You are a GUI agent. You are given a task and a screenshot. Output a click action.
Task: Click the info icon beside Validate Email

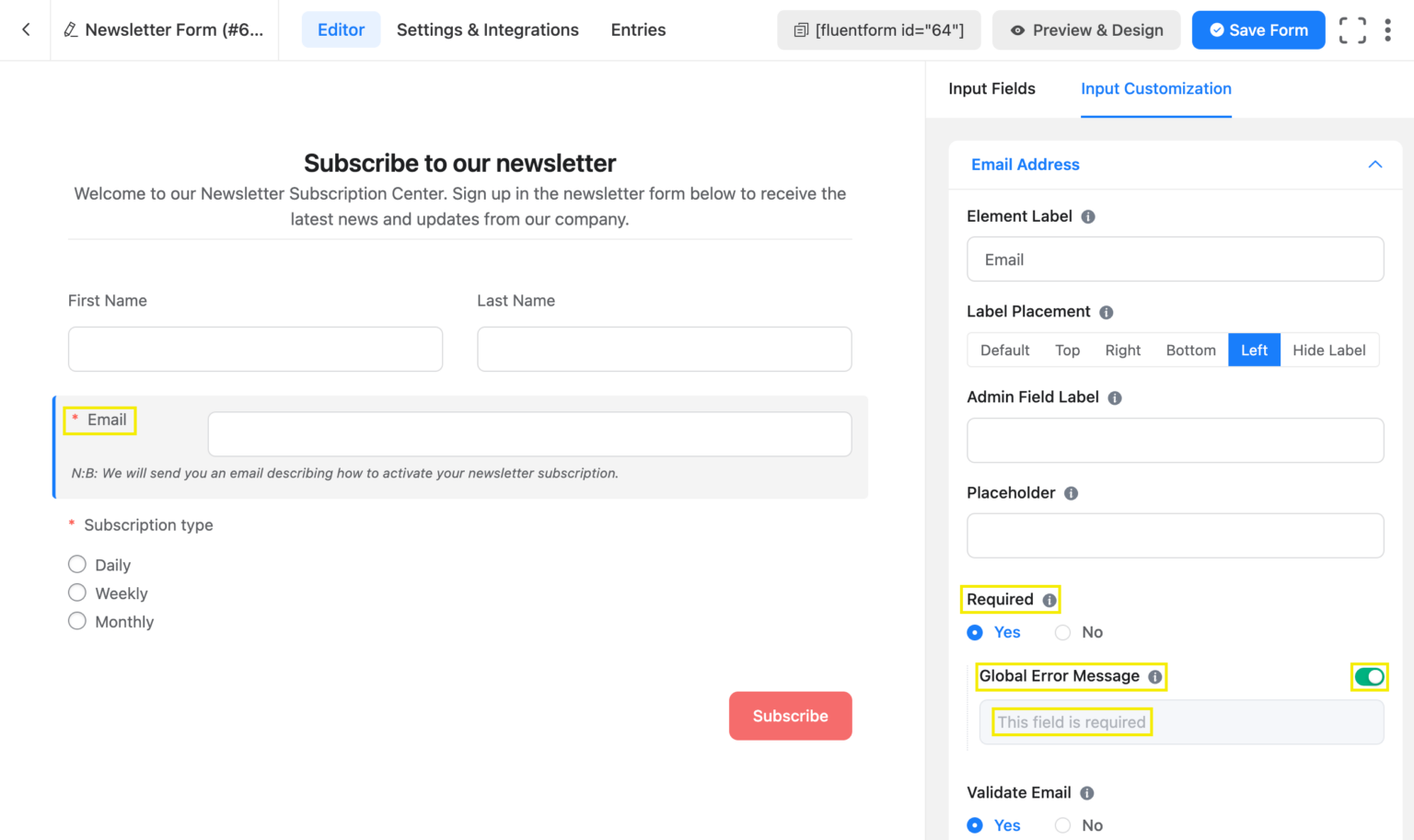coord(1086,792)
